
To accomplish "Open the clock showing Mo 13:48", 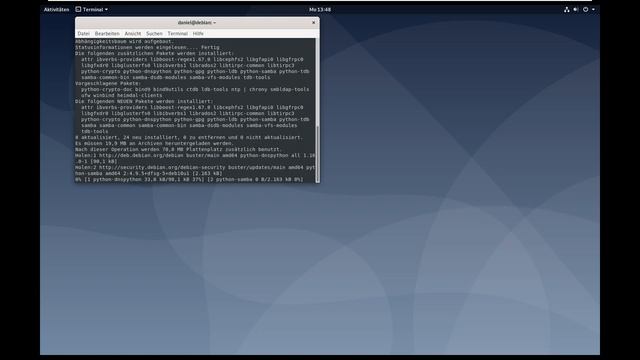I will [320, 9].
